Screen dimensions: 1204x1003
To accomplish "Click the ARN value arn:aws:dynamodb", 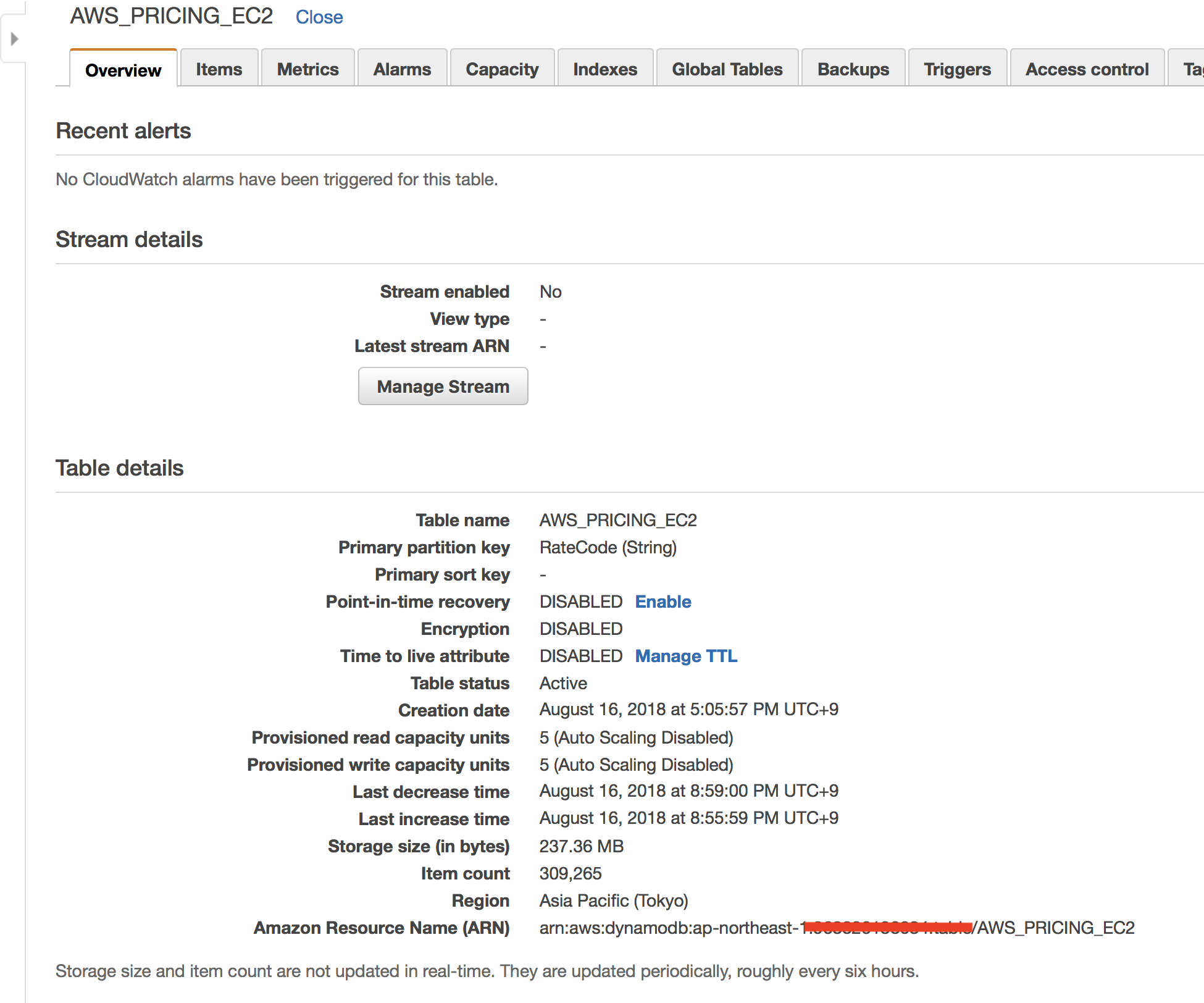I will point(837,928).
